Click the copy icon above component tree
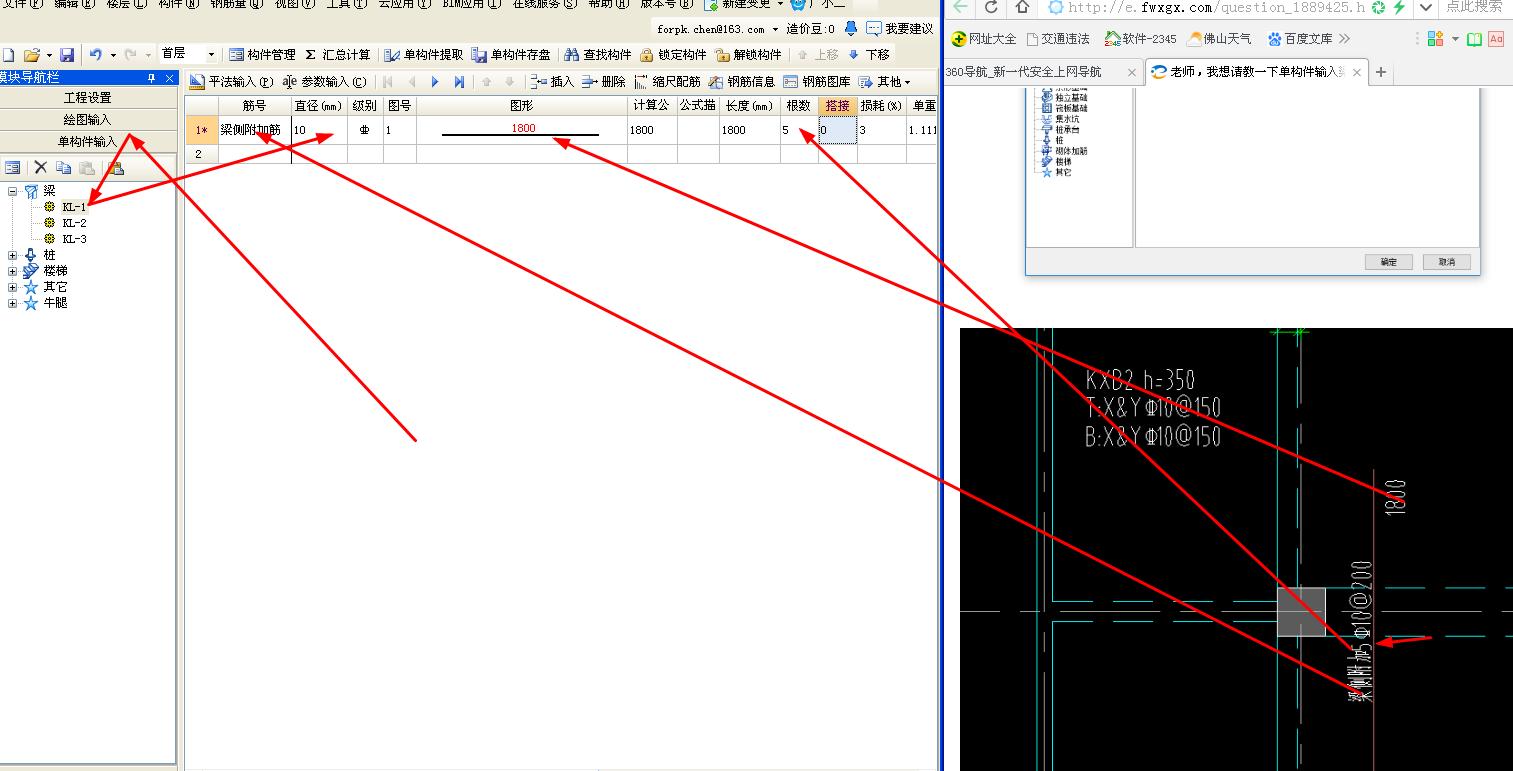The image size is (1513, 771). point(64,168)
